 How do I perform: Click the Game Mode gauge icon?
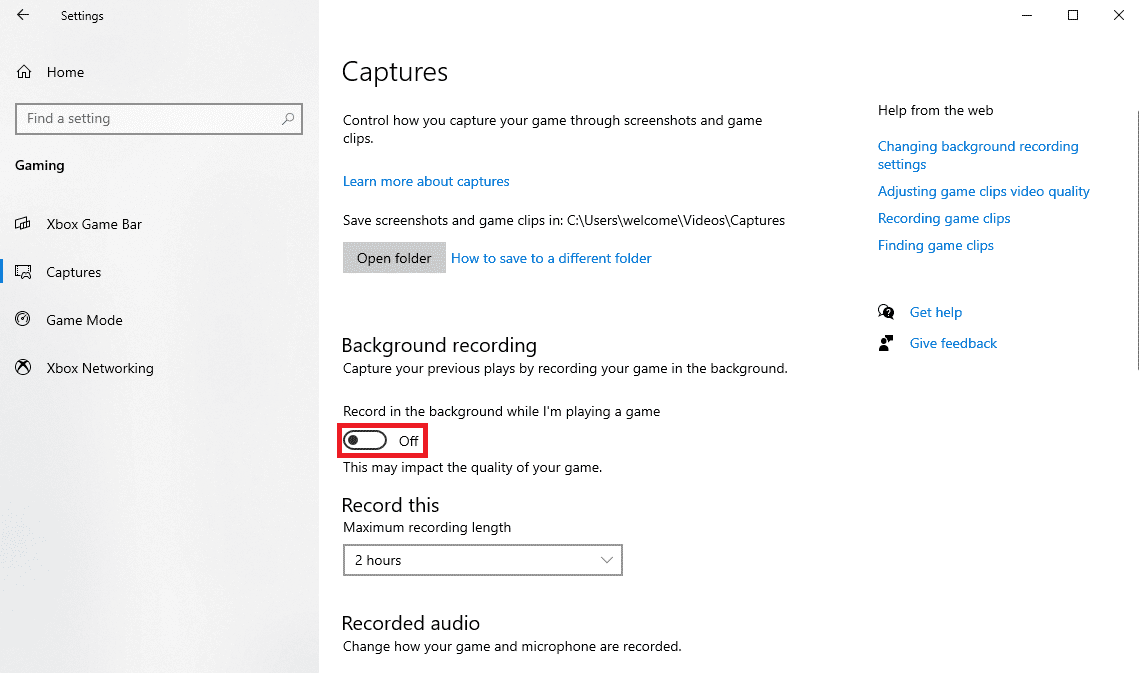24,320
